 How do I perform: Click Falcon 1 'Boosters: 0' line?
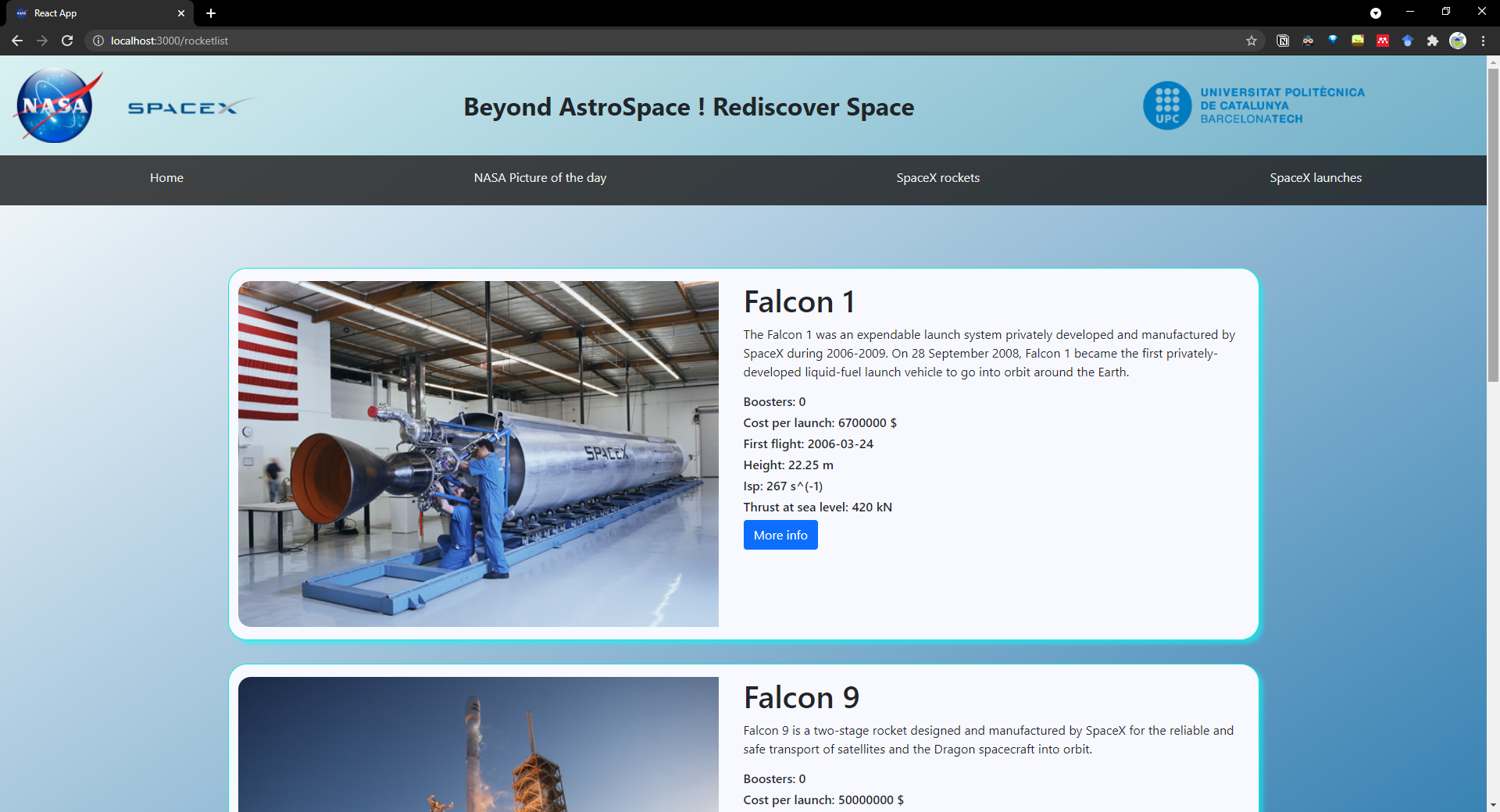(x=774, y=402)
